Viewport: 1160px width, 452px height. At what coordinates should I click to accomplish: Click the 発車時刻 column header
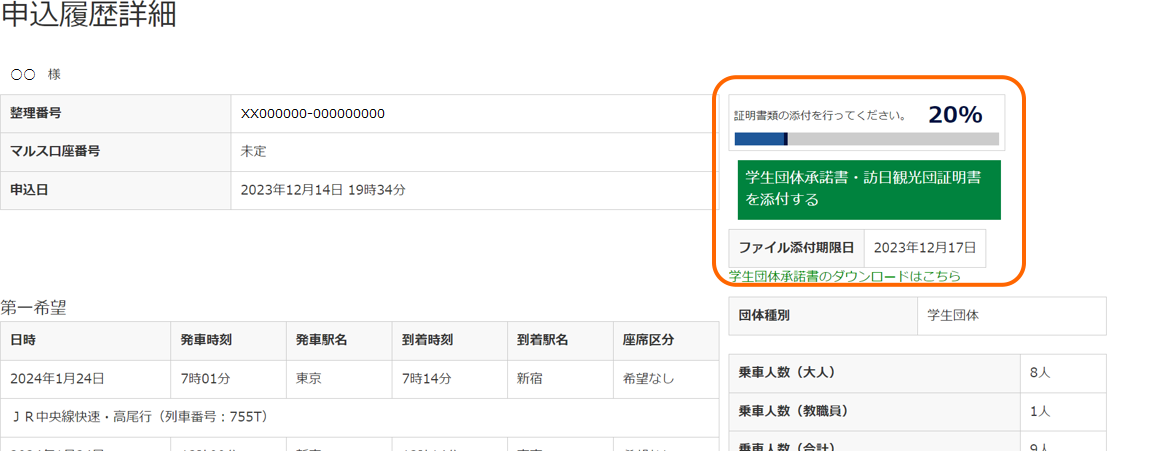click(x=206, y=341)
